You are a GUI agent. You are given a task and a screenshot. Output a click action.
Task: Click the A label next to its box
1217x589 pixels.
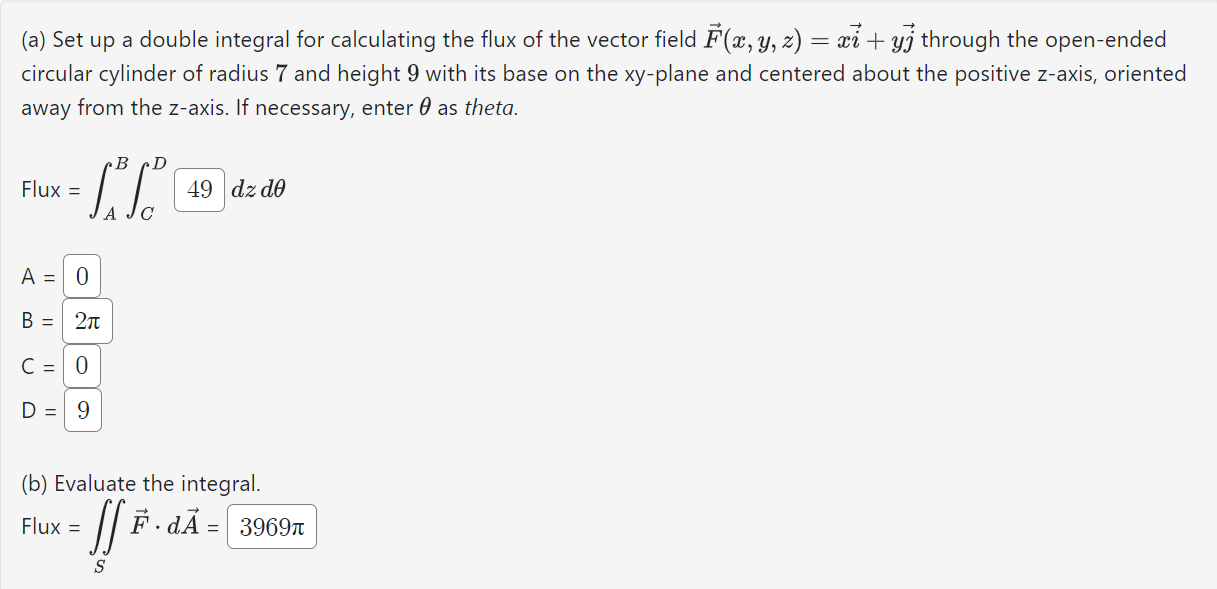pos(31,276)
